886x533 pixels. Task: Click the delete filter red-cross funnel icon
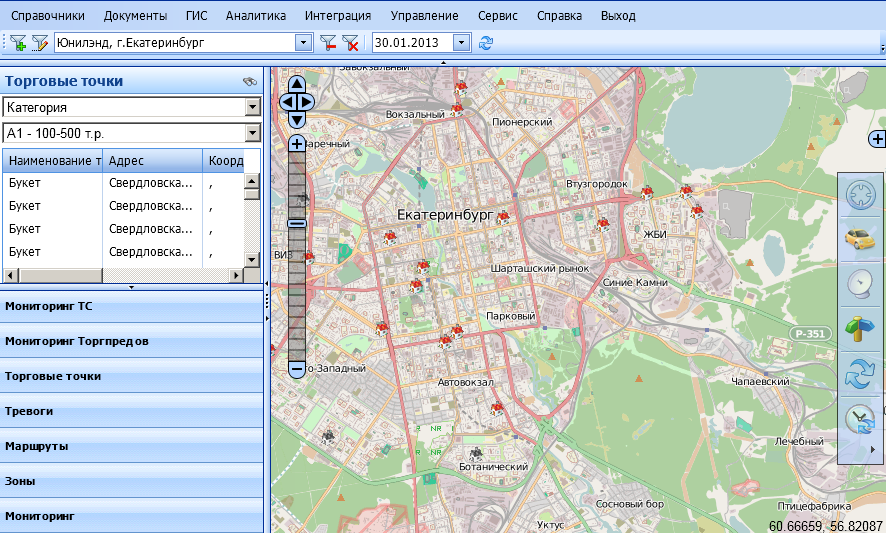(350, 43)
